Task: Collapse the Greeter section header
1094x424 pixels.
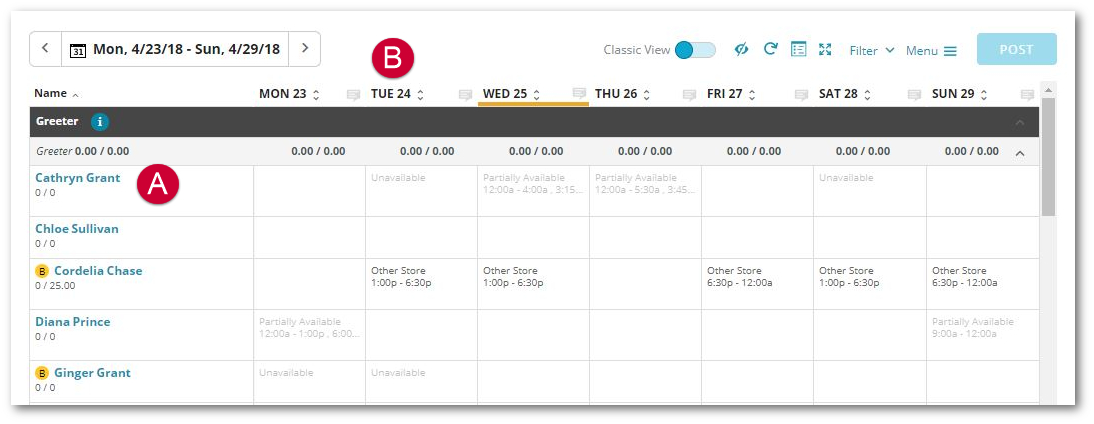Action: tap(1020, 123)
